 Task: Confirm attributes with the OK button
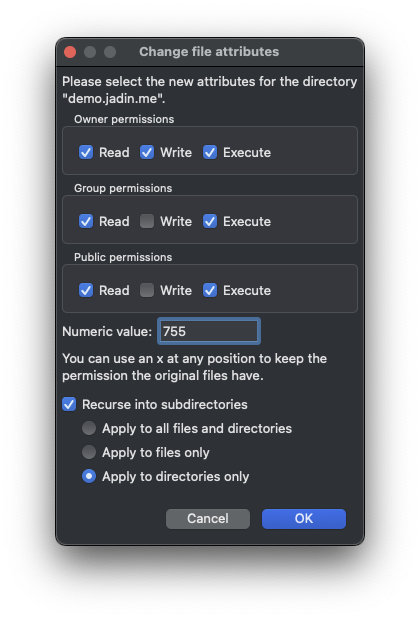[x=304, y=519]
